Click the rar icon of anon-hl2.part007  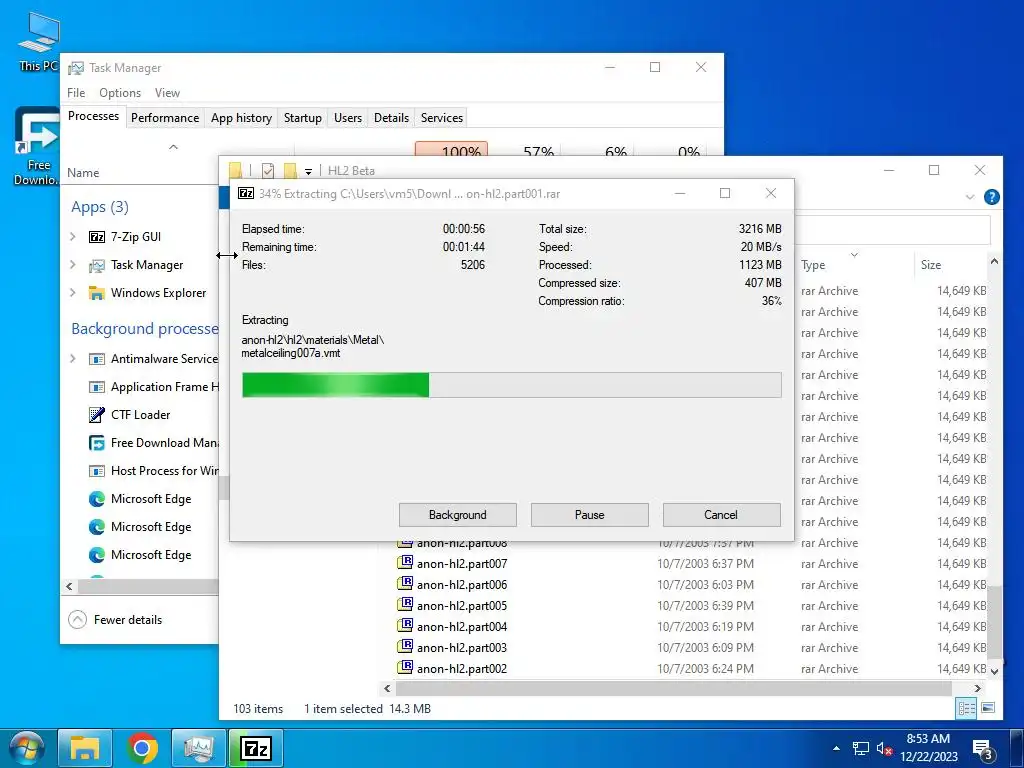(x=405, y=563)
